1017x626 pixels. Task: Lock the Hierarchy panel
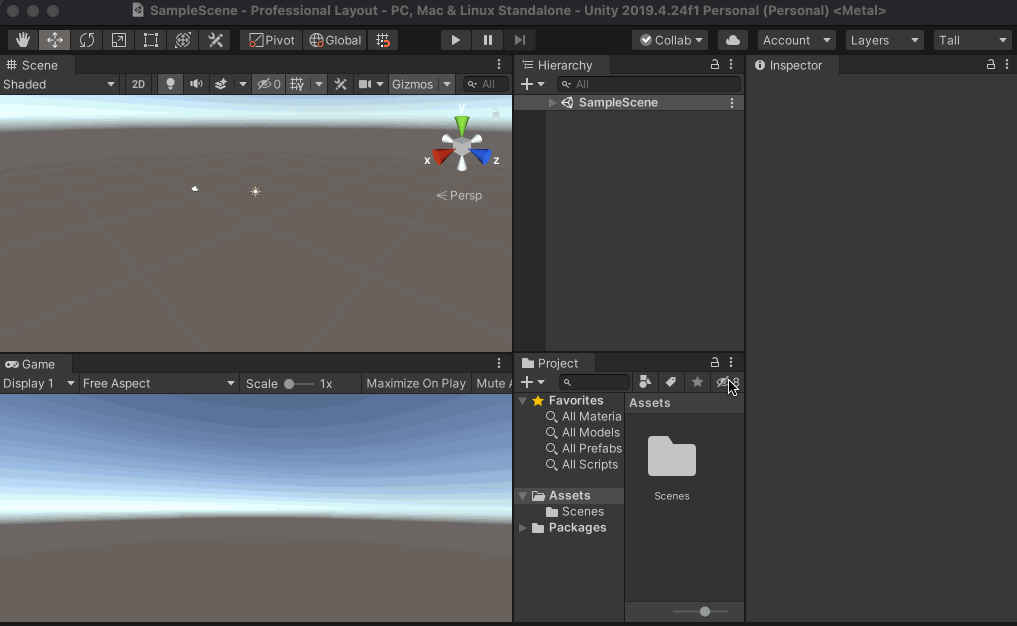point(715,64)
